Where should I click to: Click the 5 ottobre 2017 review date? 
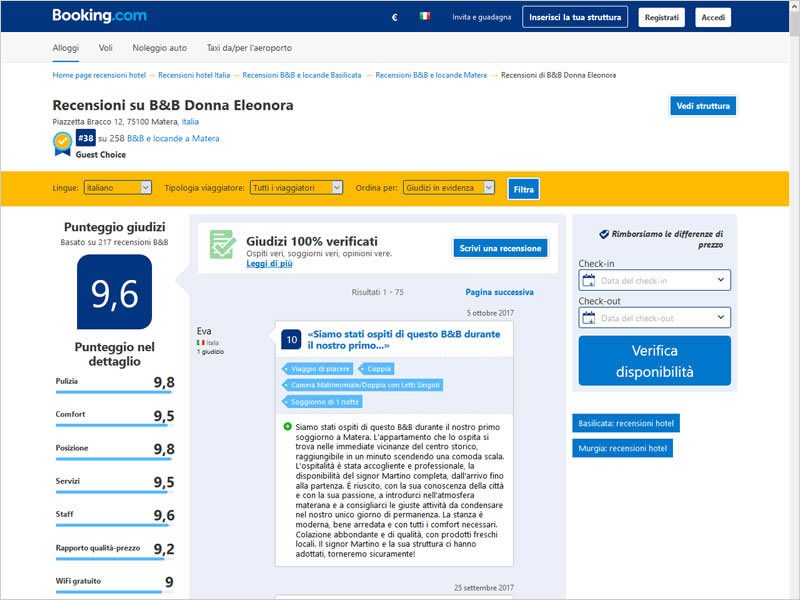point(490,313)
